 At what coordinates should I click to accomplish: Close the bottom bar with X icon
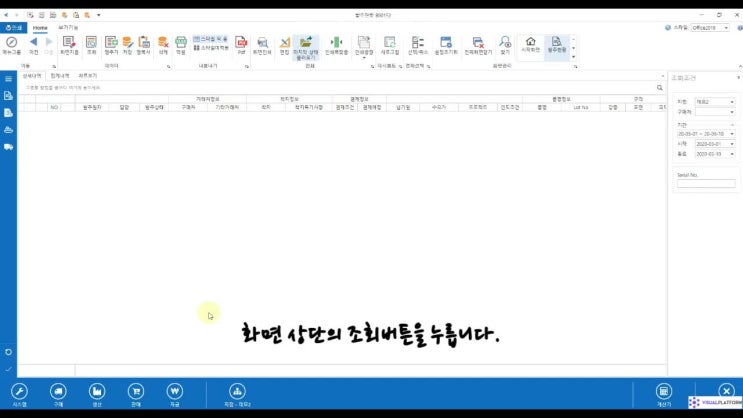726,391
